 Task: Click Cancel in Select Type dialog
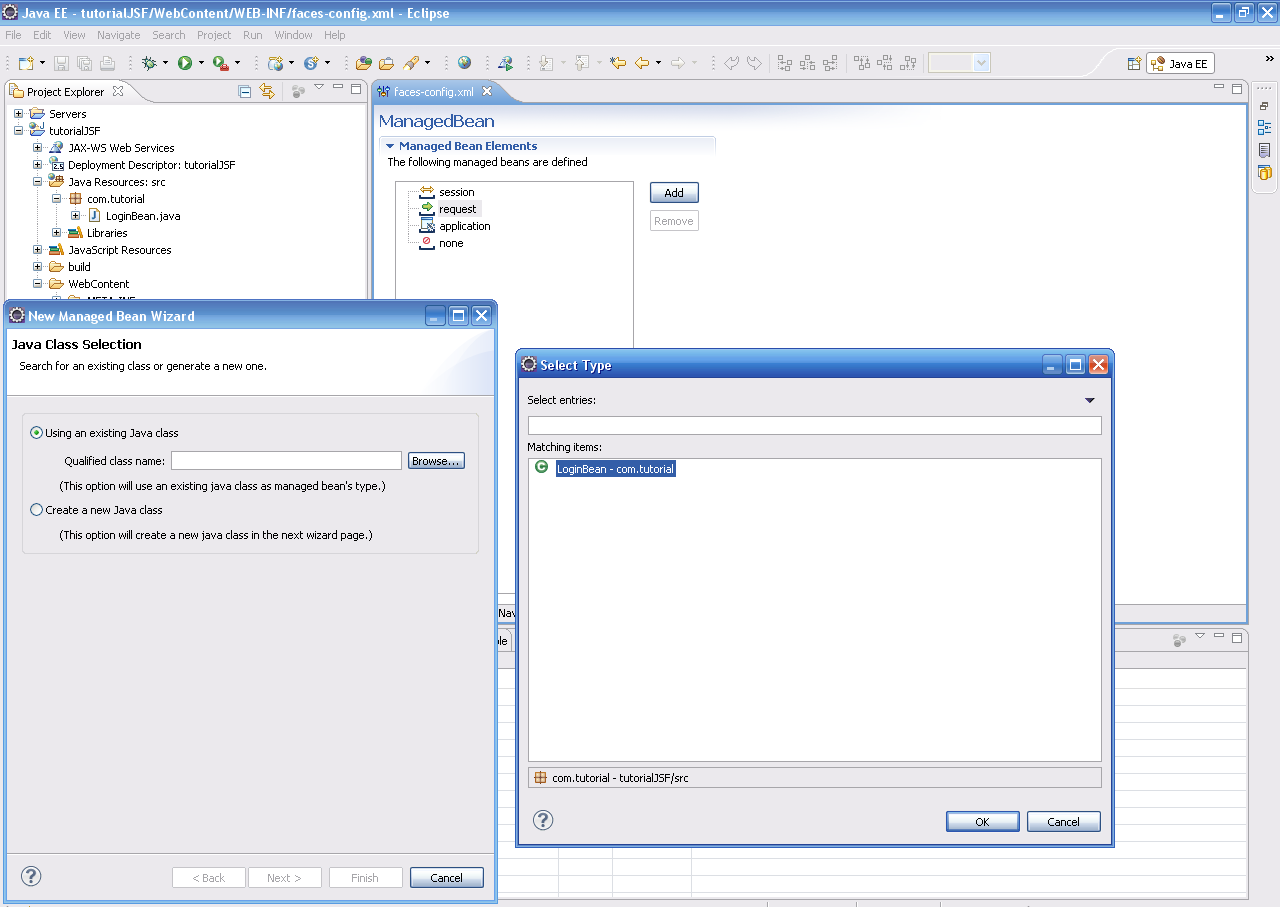(1063, 821)
